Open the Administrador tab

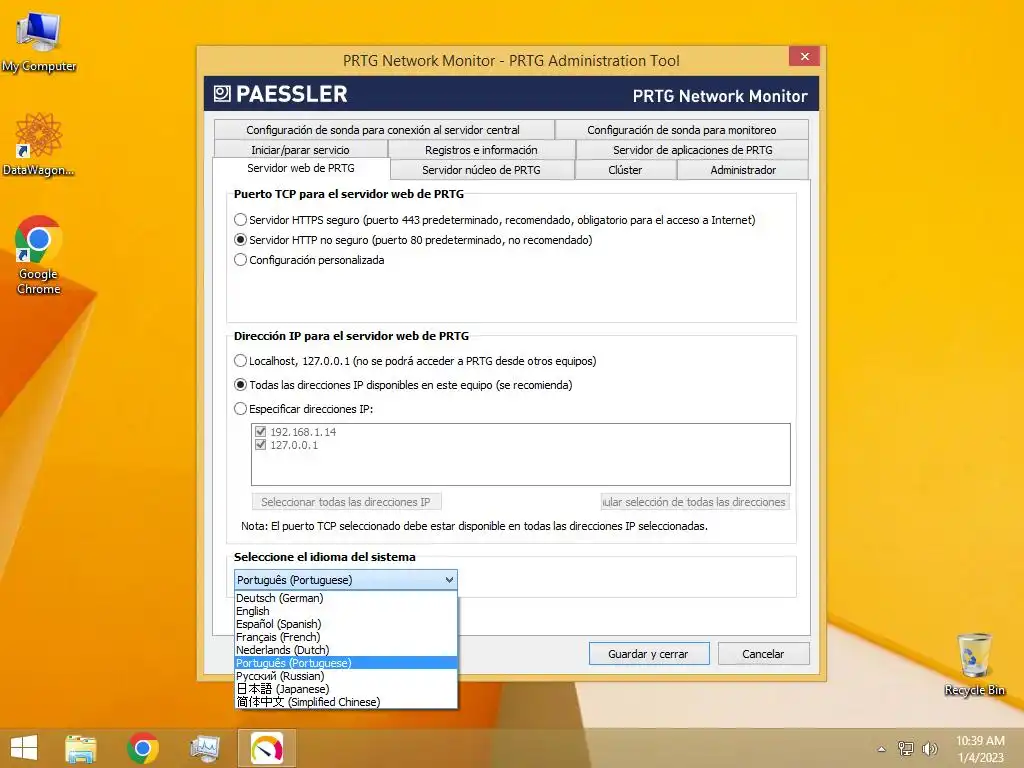pos(743,170)
